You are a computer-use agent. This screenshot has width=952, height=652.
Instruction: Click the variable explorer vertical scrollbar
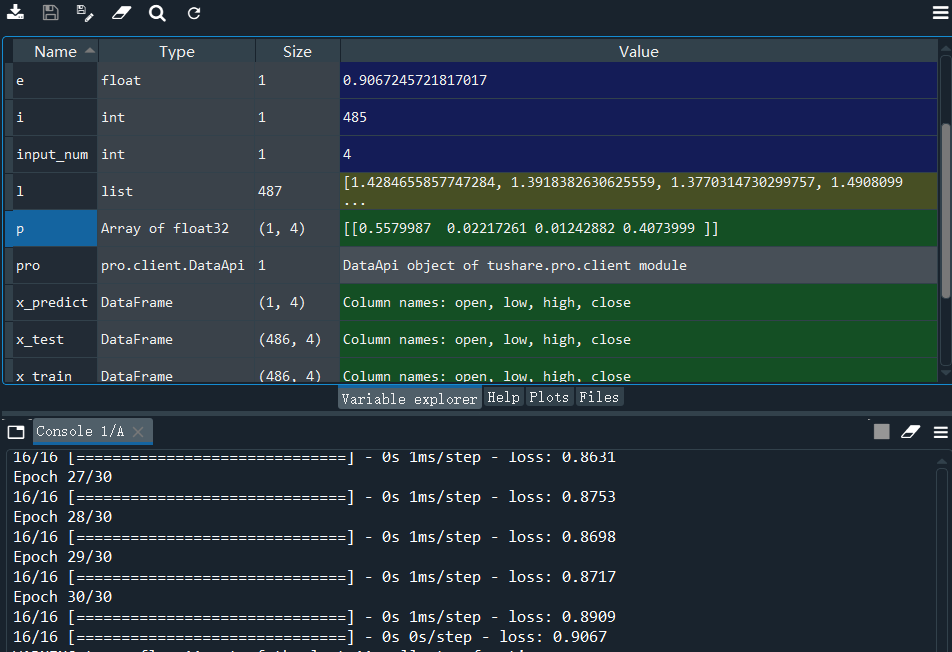click(946, 210)
